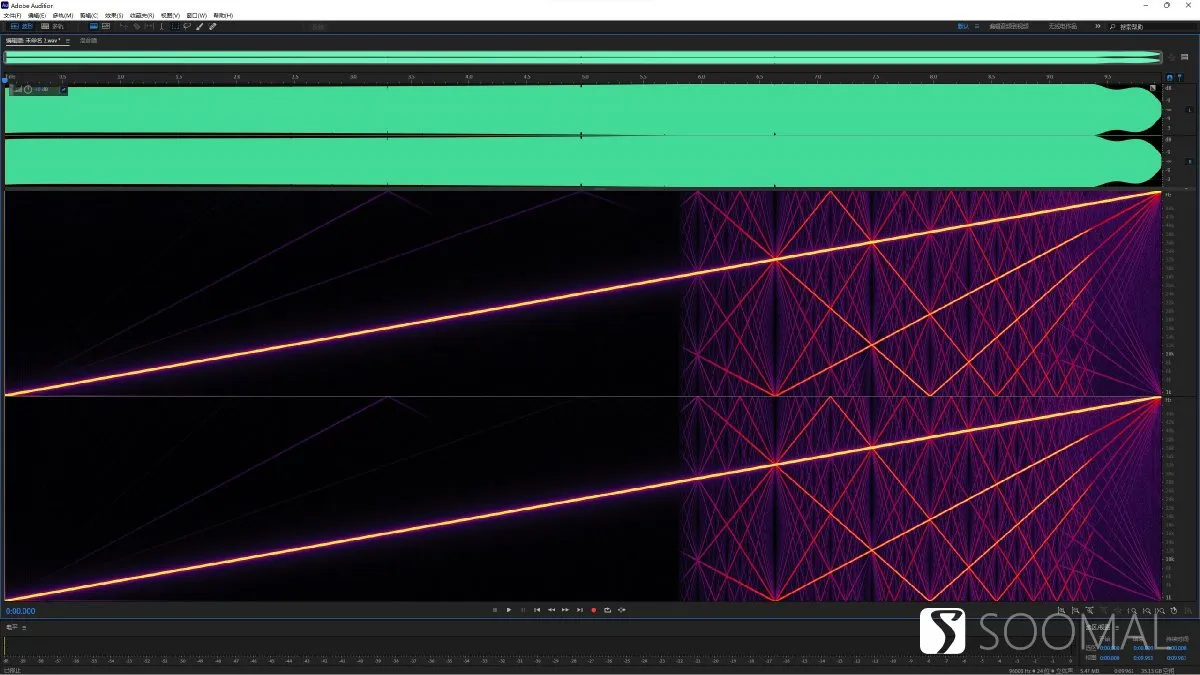Switch to Waveform editor view
This screenshot has width=1200, height=675.
[x=22, y=26]
